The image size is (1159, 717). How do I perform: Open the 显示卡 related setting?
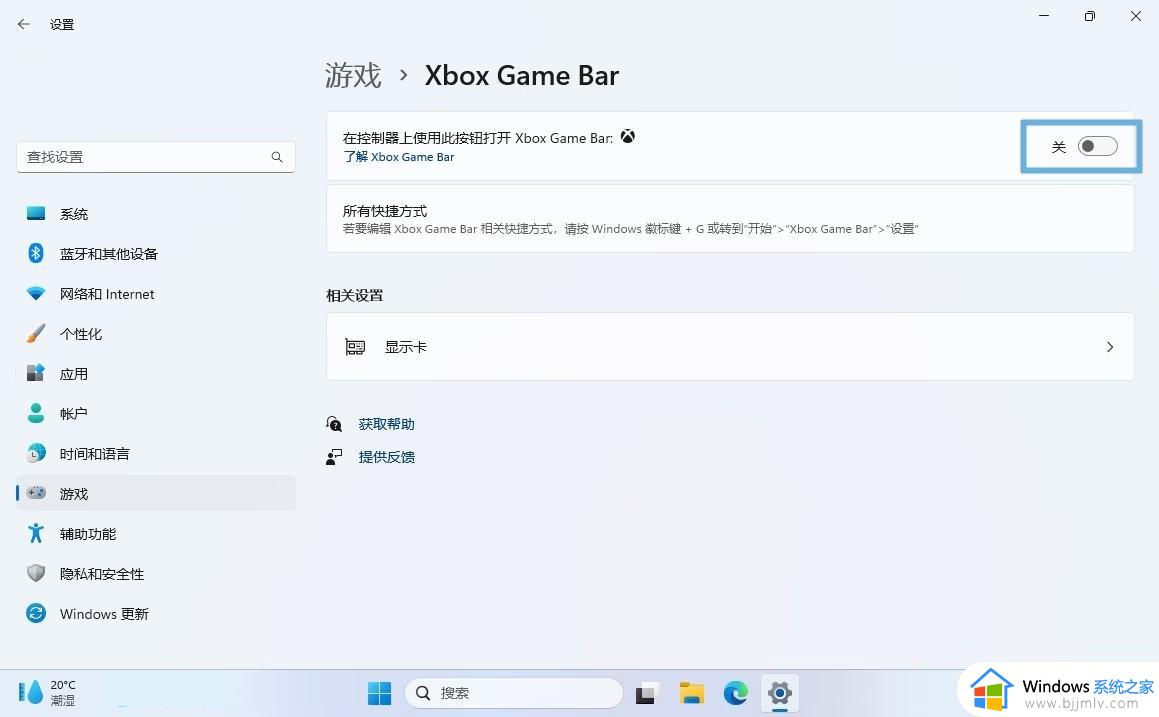(x=730, y=347)
